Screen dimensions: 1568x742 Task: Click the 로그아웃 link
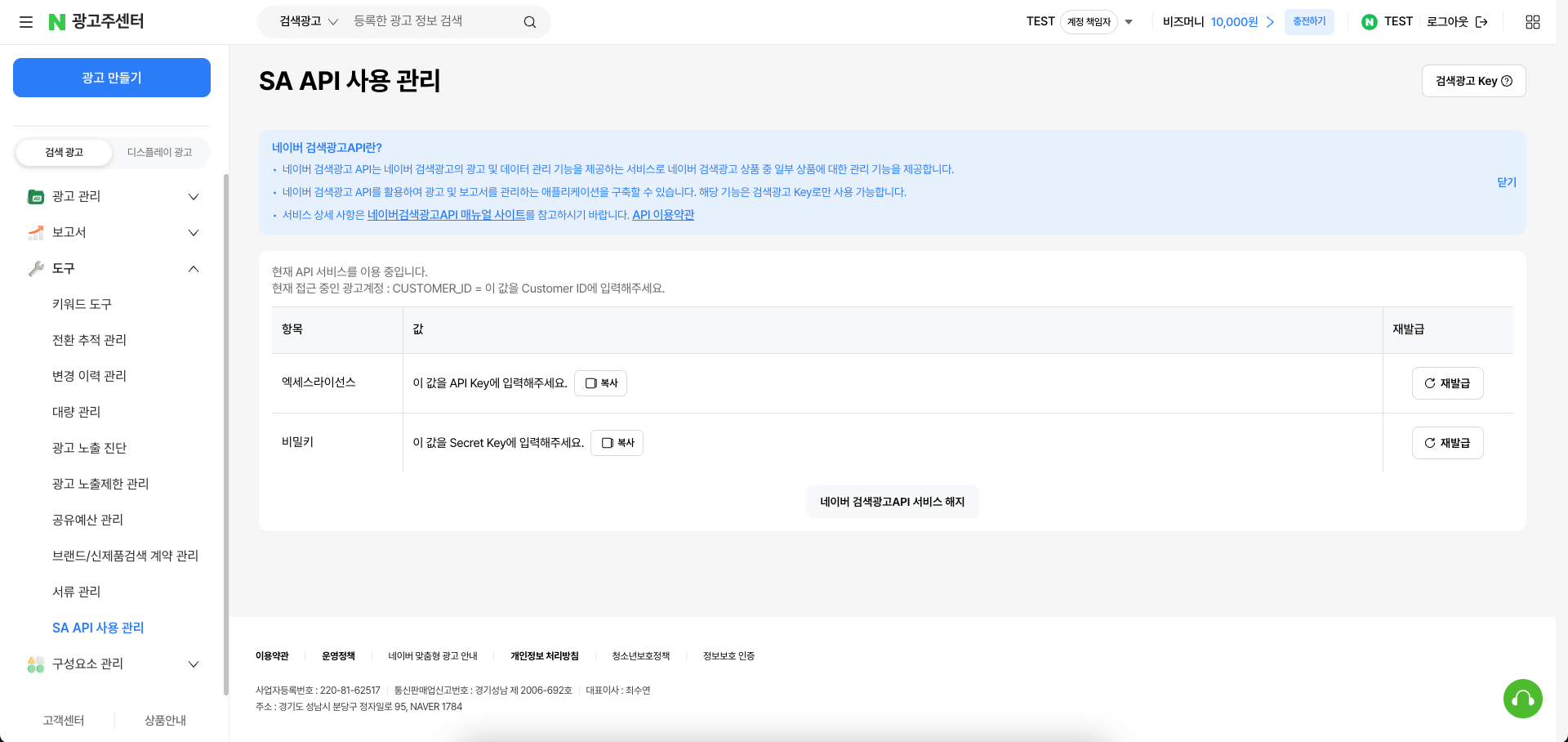pos(1447,22)
